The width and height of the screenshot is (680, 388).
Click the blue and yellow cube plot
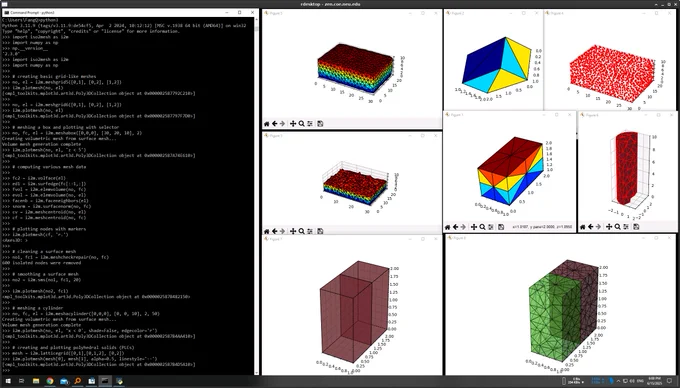pyautogui.click(x=497, y=65)
